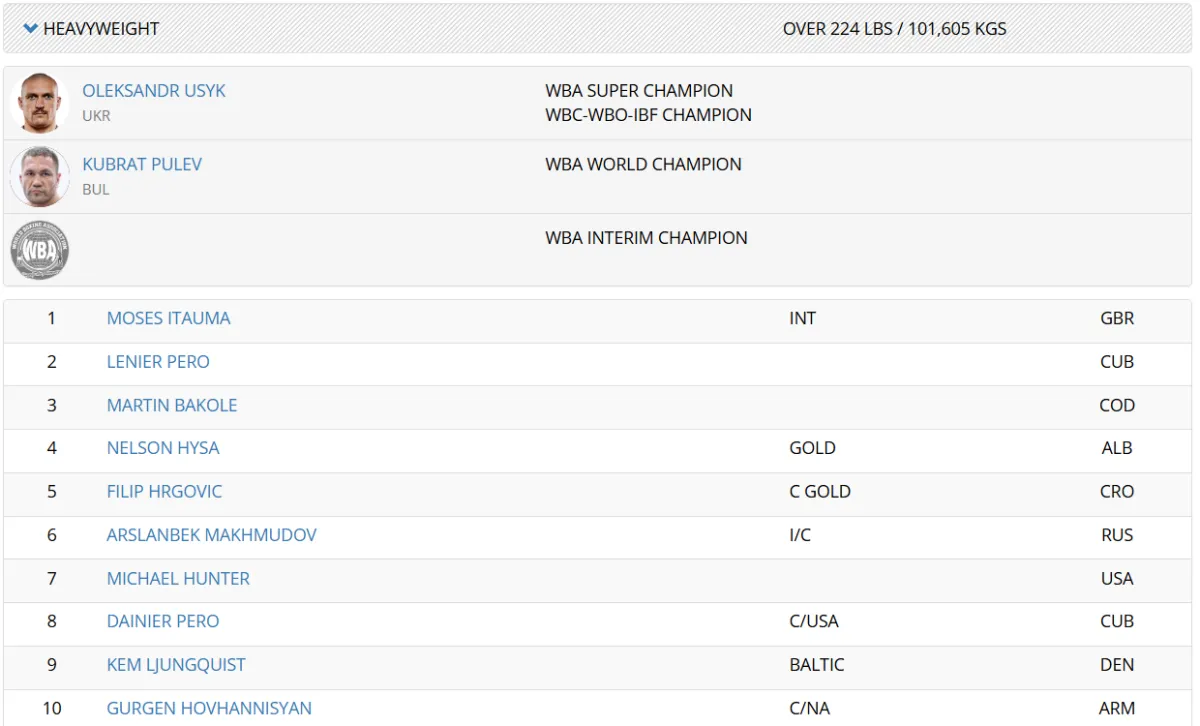Open Oleksandr Usyk's profile link
The width and height of the screenshot is (1200, 726).
coord(154,91)
